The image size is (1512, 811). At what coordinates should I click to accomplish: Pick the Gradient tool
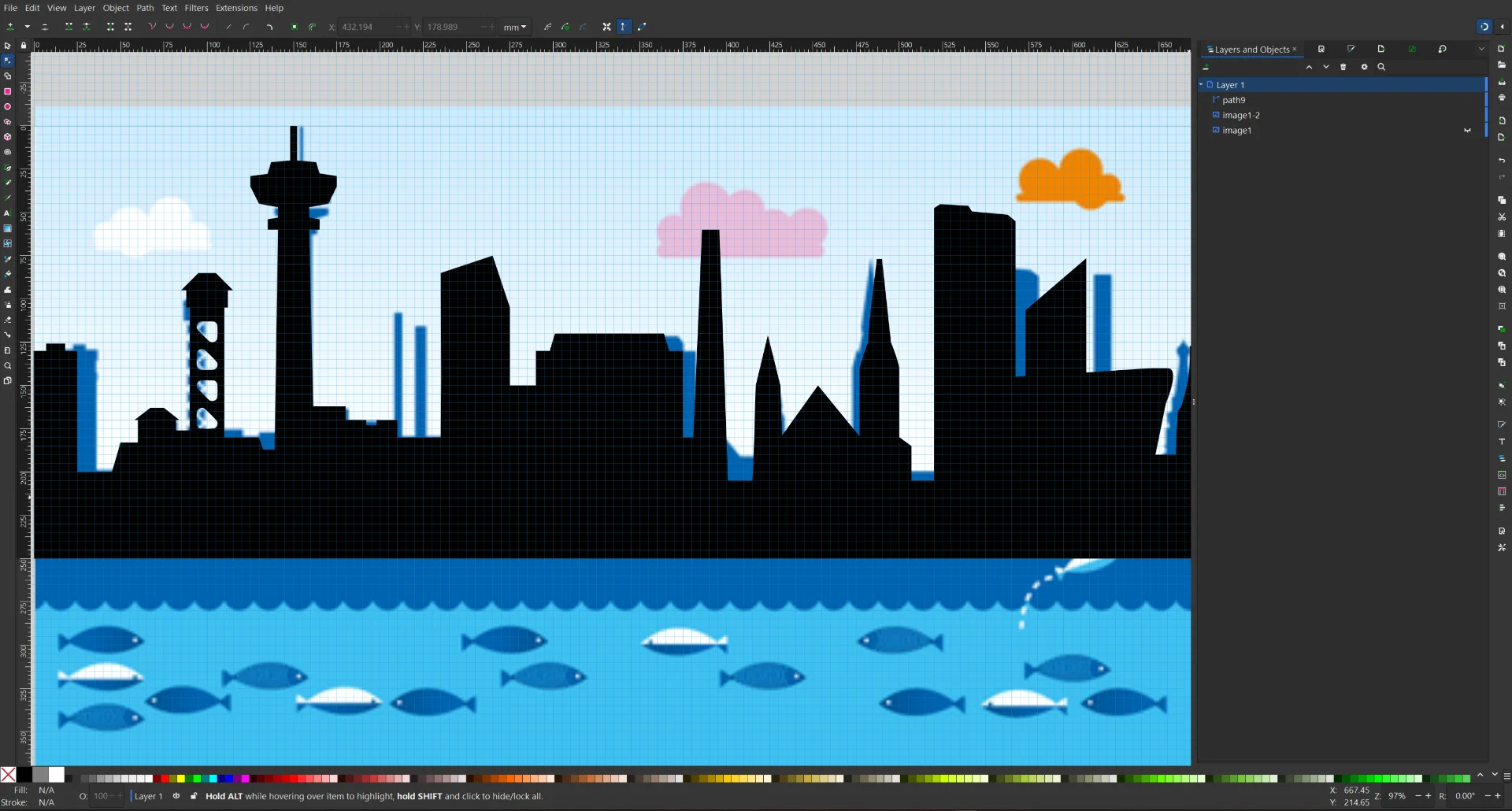point(8,229)
